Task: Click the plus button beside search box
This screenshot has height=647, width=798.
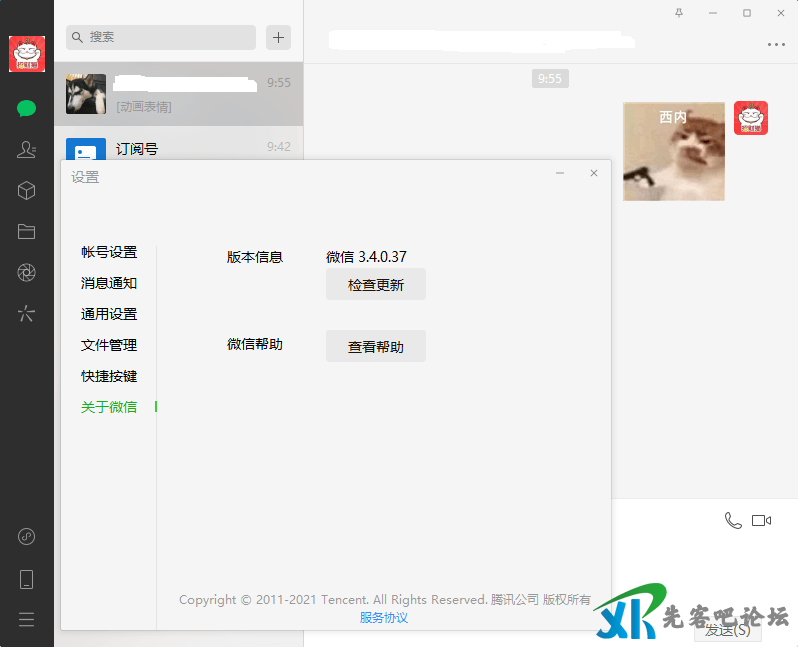Action: [278, 38]
